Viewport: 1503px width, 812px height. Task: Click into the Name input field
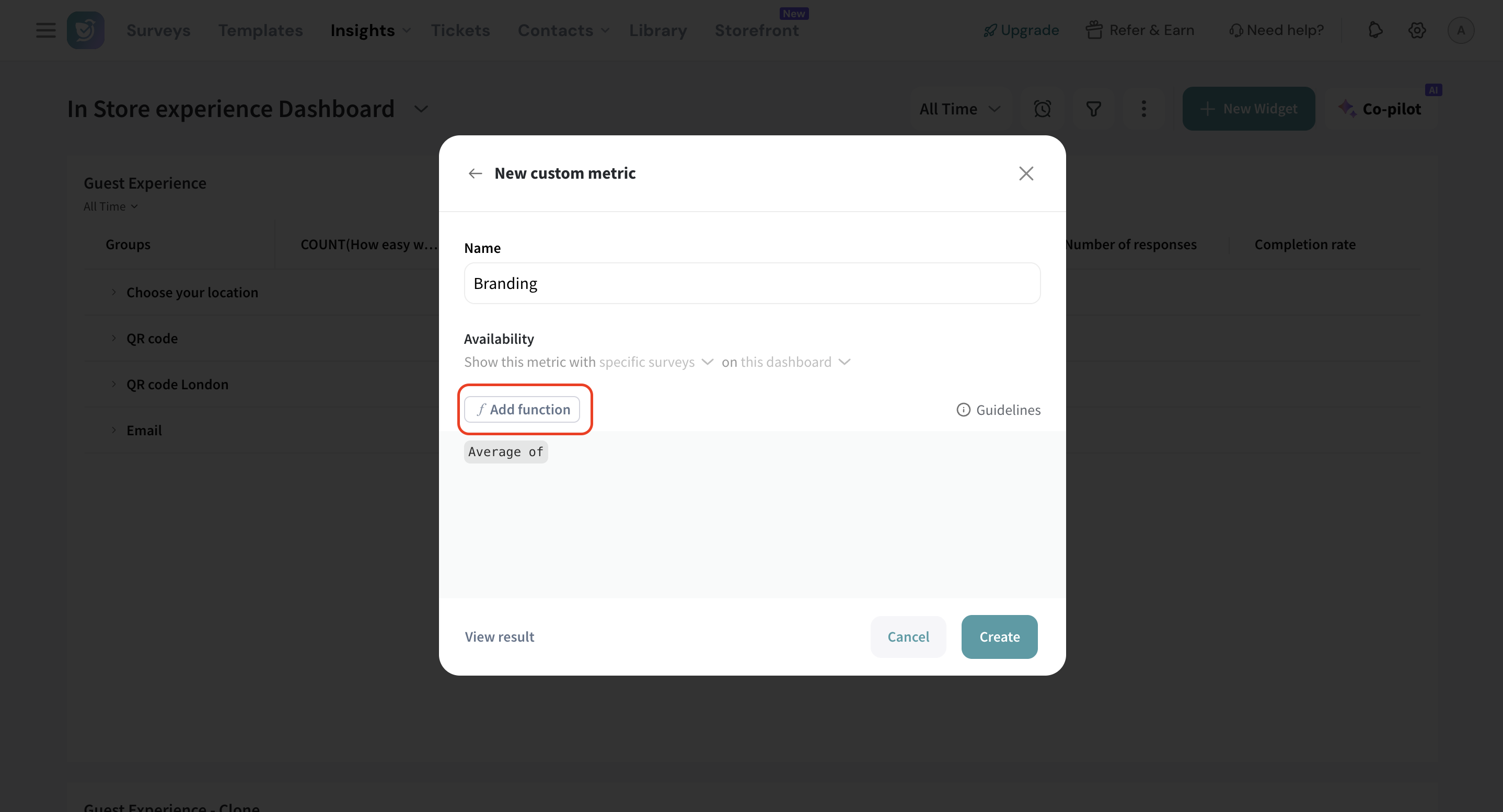pyautogui.click(x=751, y=284)
